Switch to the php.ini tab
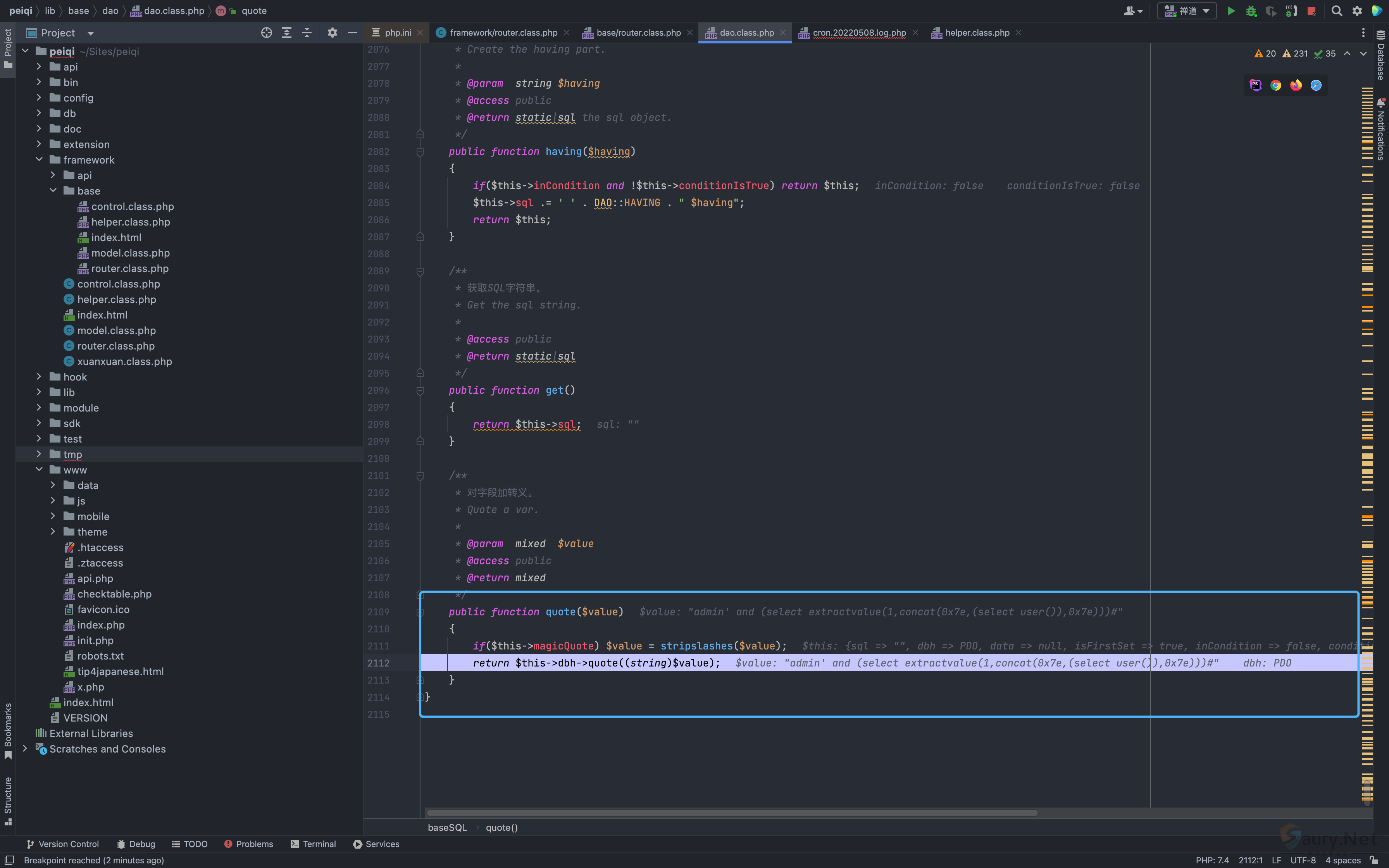 [x=398, y=33]
